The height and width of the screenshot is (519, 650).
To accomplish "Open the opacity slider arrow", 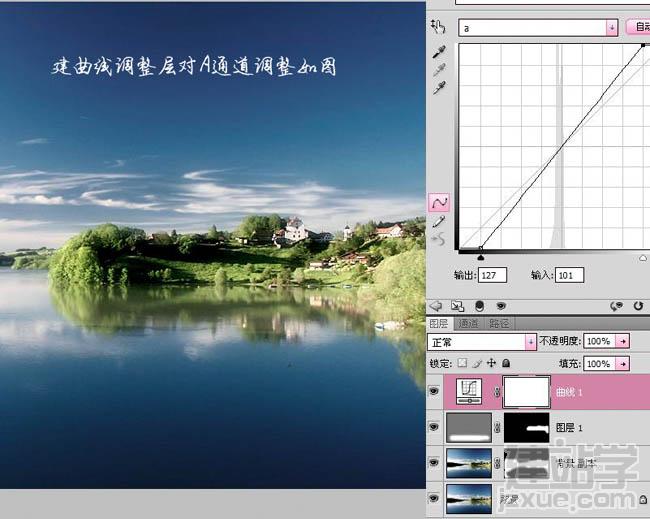I will click(622, 341).
